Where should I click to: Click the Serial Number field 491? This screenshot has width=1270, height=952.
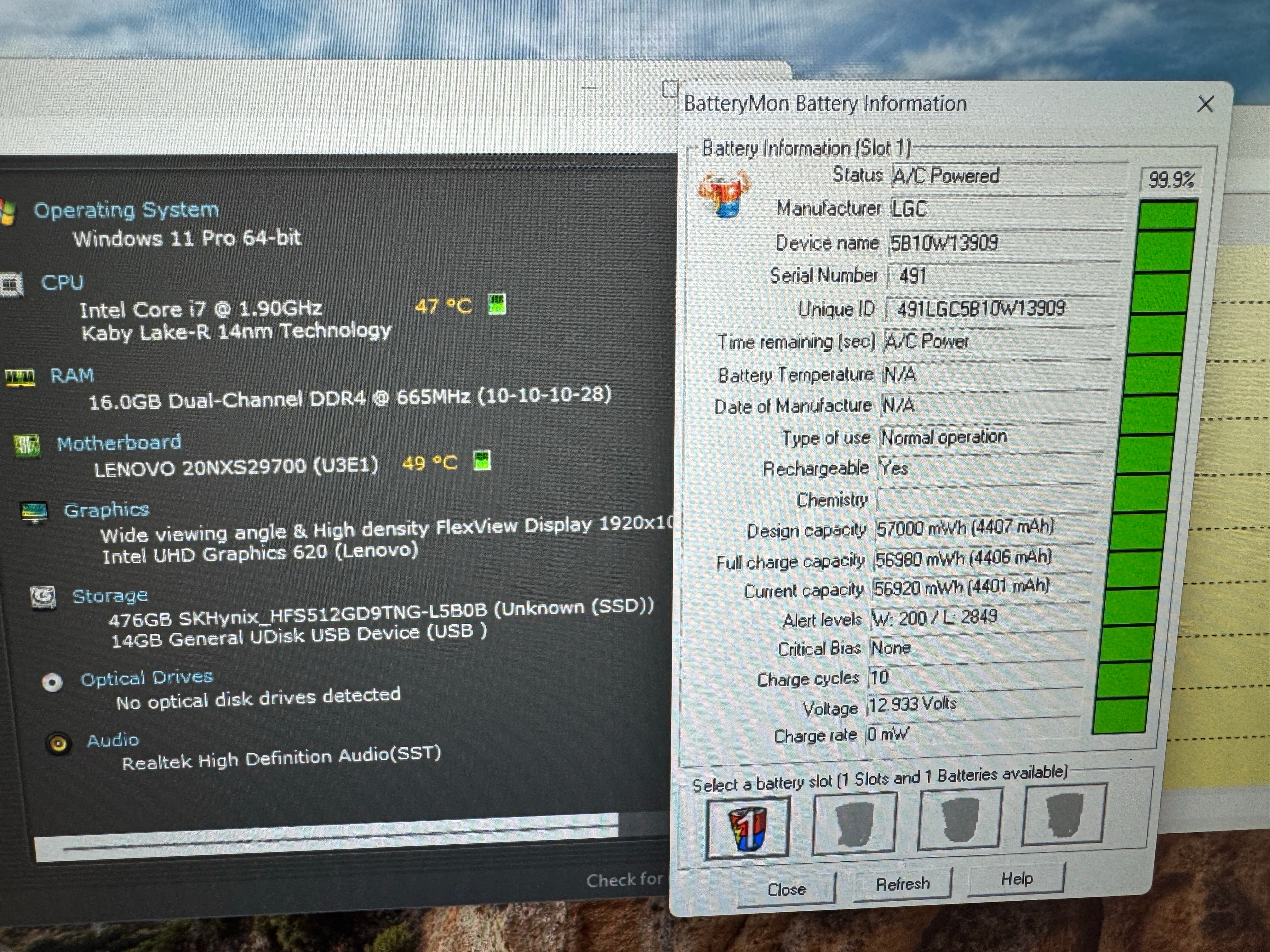click(1003, 276)
